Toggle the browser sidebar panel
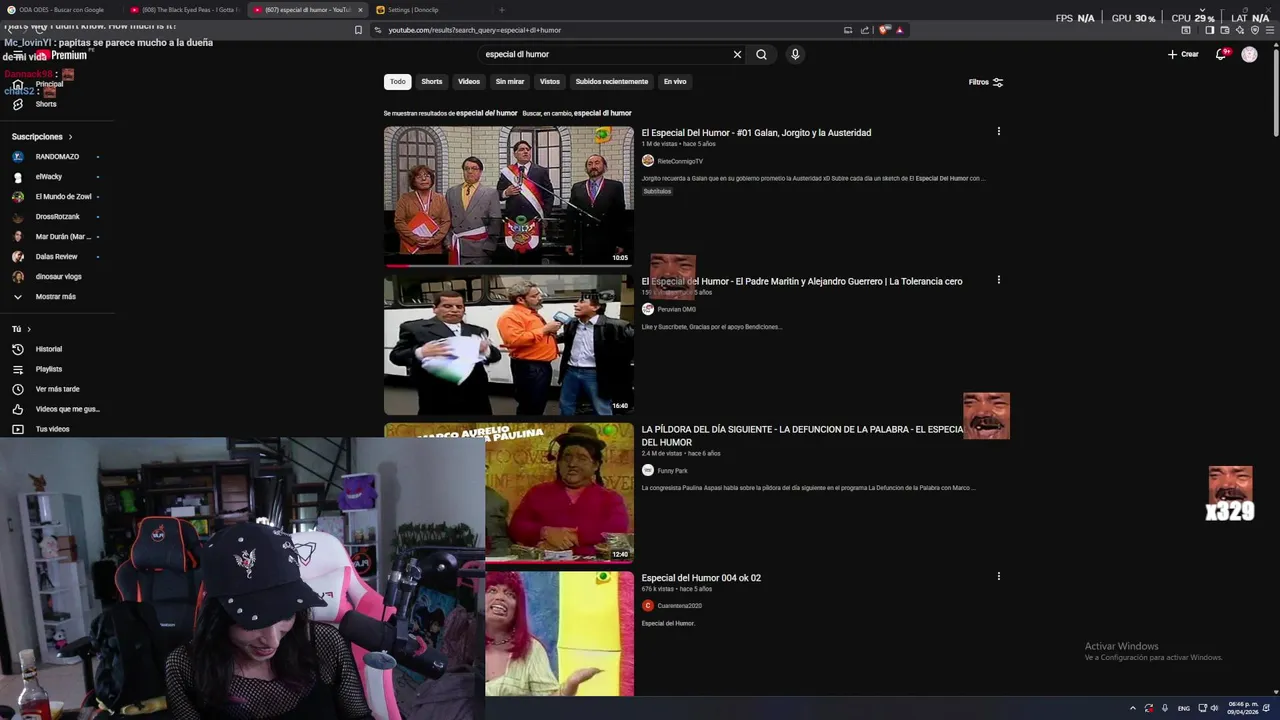Screen dimensions: 1280x720 (x=1209, y=30)
